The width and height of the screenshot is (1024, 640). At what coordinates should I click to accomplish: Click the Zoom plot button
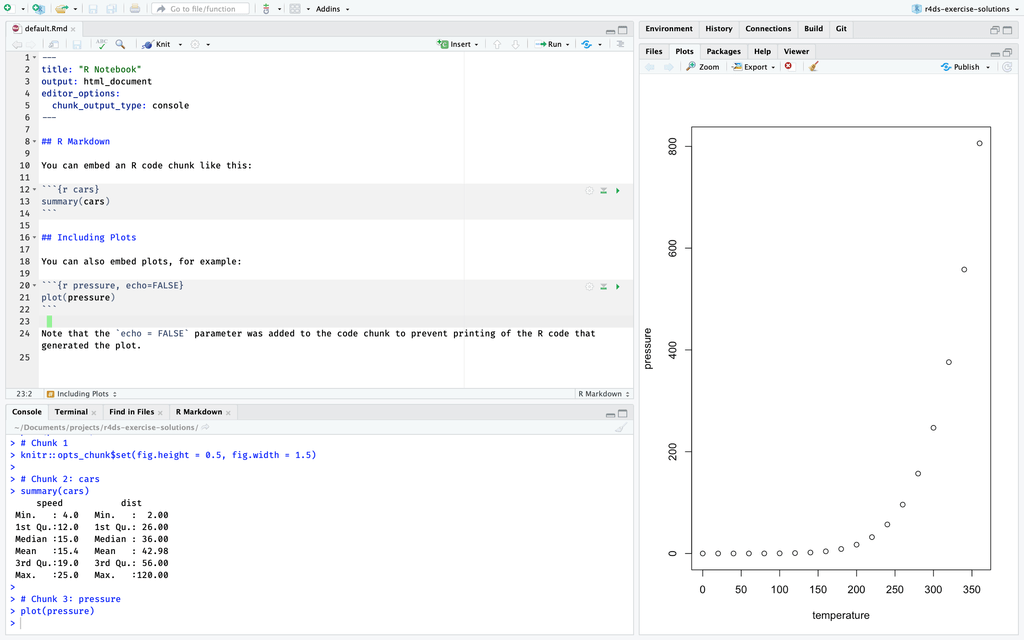coord(703,67)
